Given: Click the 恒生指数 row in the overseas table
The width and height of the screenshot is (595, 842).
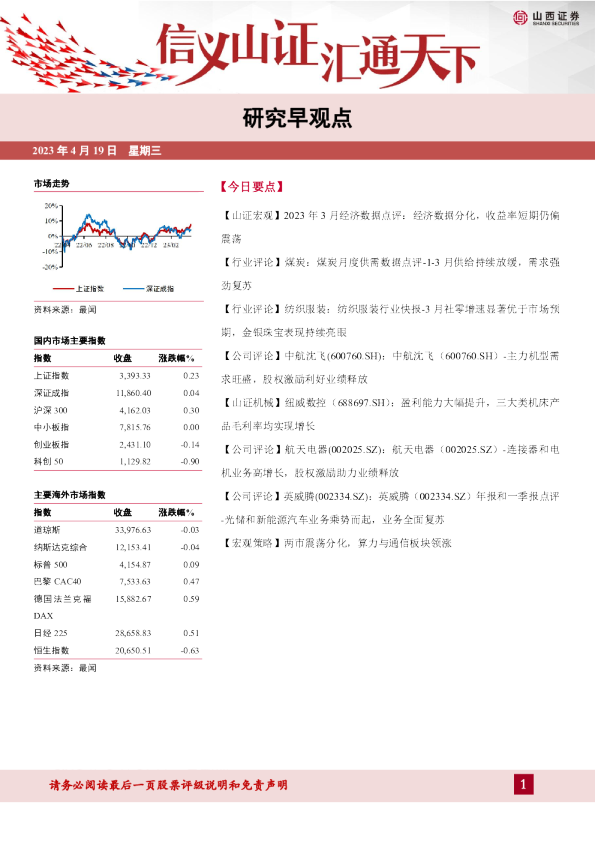Looking at the screenshot, I should click(x=117, y=650).
